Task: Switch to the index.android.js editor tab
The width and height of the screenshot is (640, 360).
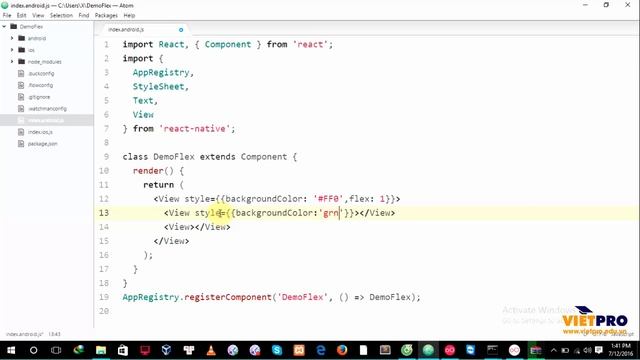Action: point(126,30)
